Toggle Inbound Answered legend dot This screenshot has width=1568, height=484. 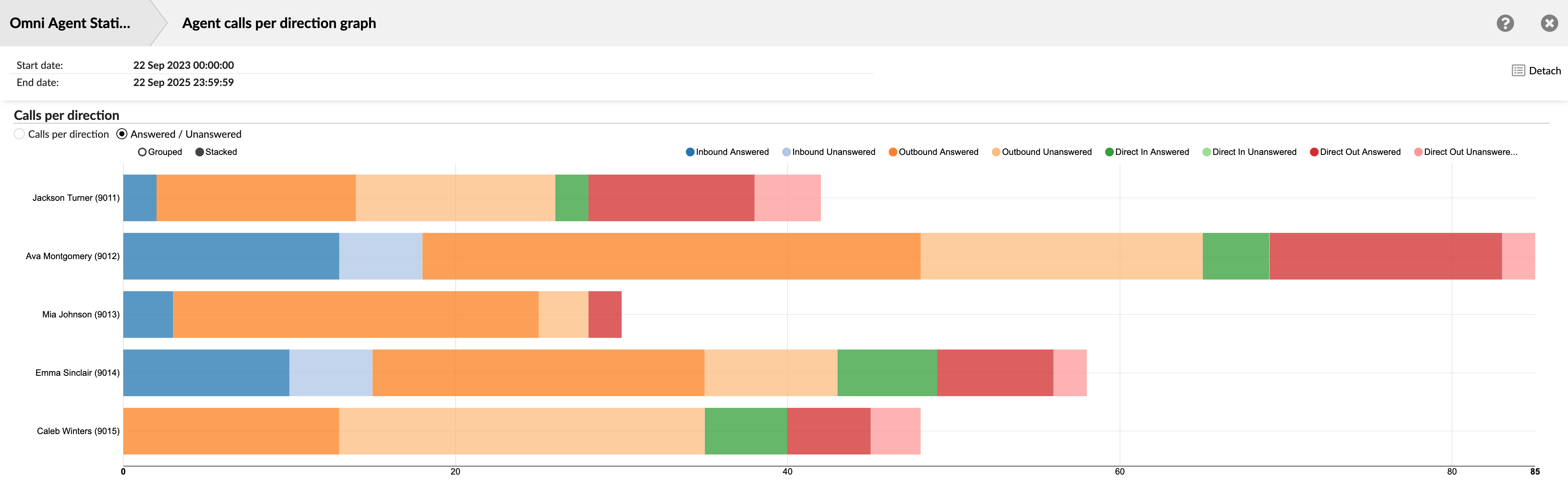690,152
